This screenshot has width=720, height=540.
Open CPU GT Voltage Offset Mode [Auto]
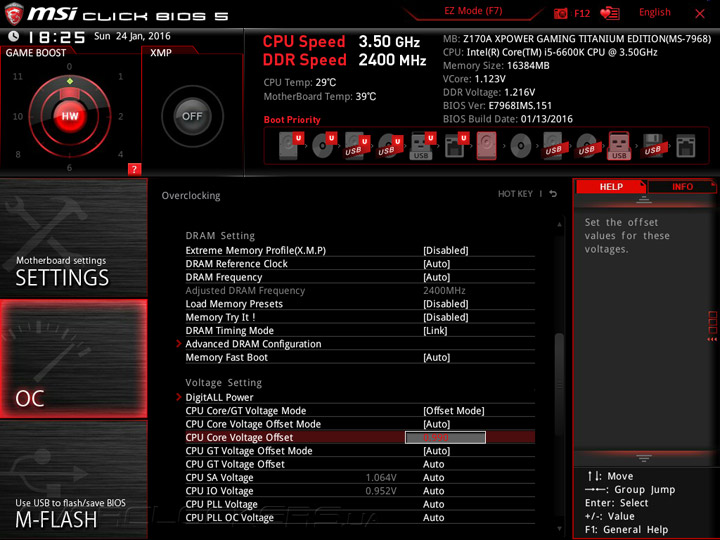pyautogui.click(x=436, y=451)
